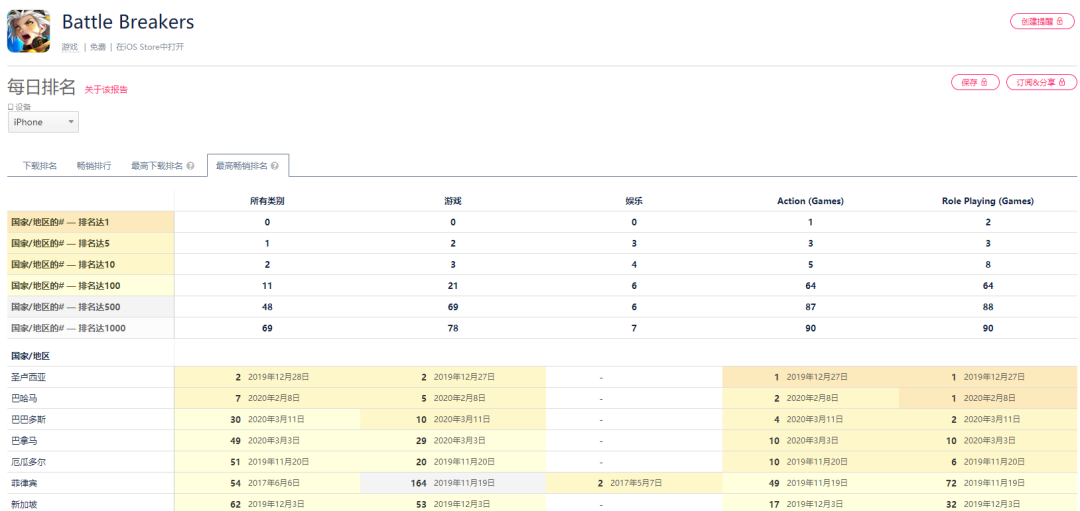
Task: Click the 保存 button
Action: point(974,82)
